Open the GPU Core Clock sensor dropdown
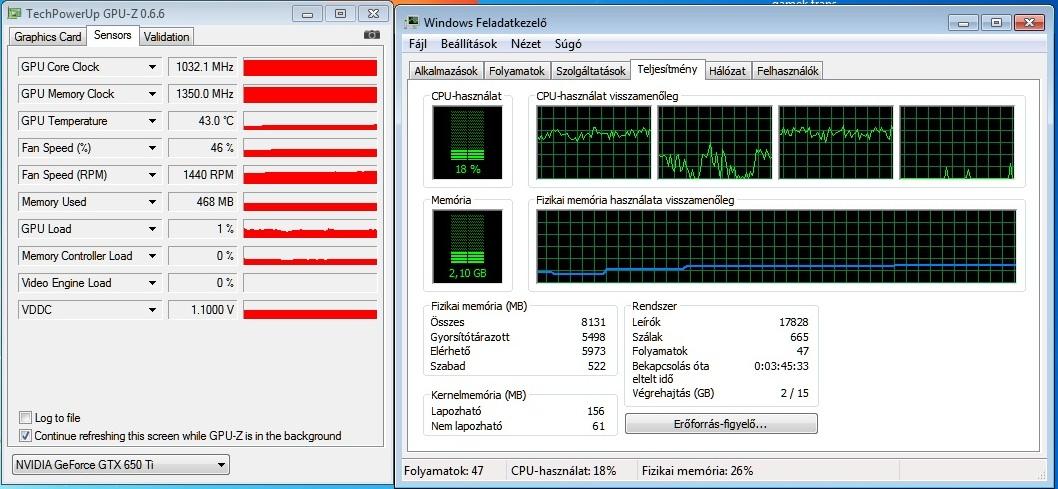 [x=152, y=67]
